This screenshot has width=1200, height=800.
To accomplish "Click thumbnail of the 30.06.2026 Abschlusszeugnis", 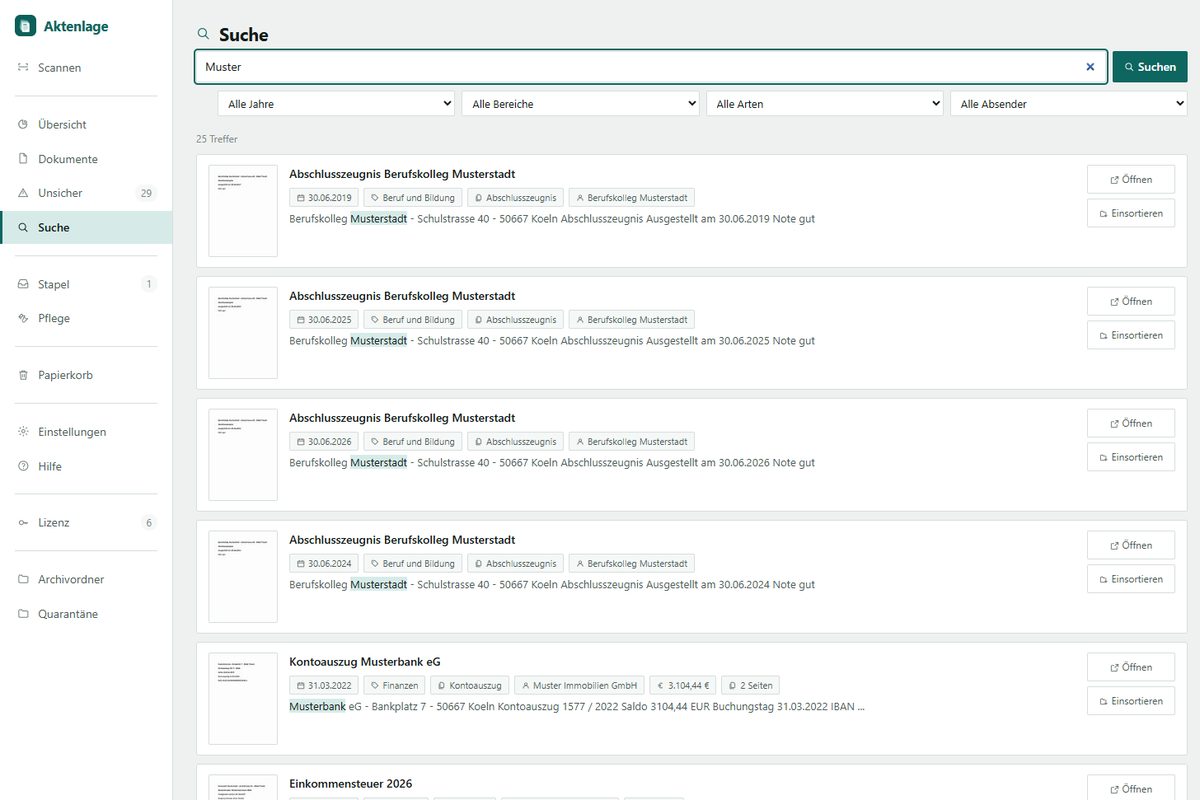I will [x=243, y=455].
